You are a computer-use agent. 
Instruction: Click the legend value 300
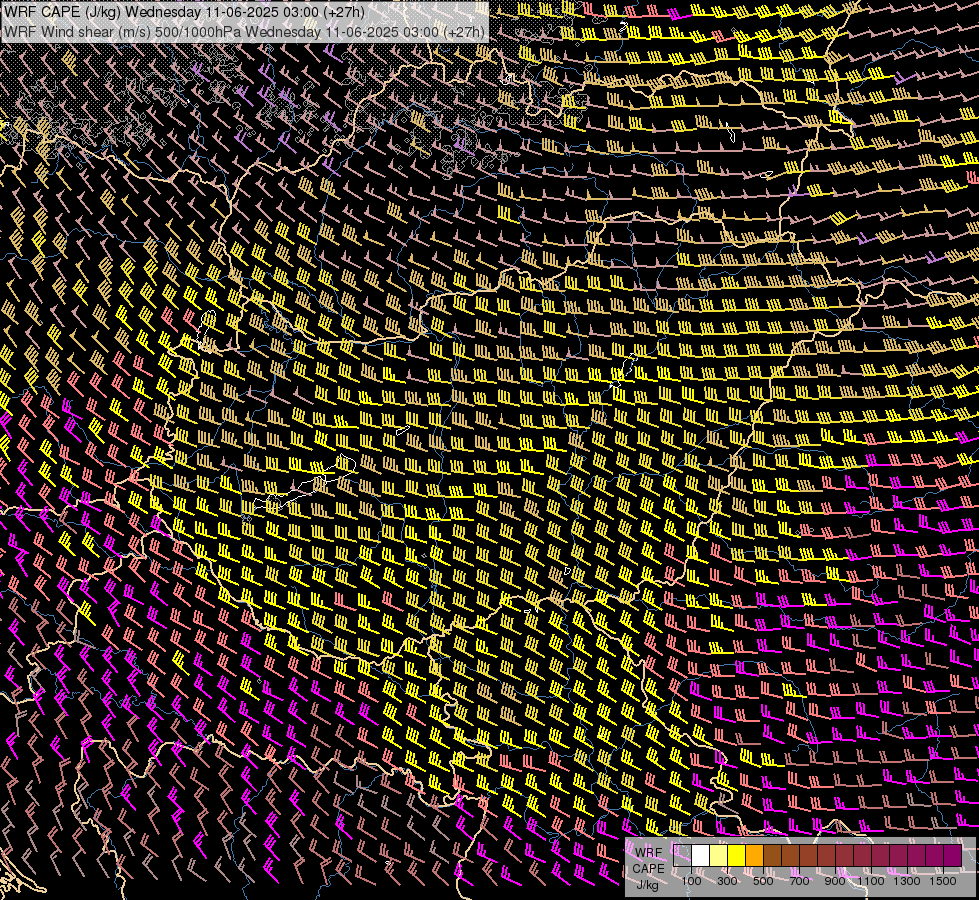pyautogui.click(x=727, y=881)
